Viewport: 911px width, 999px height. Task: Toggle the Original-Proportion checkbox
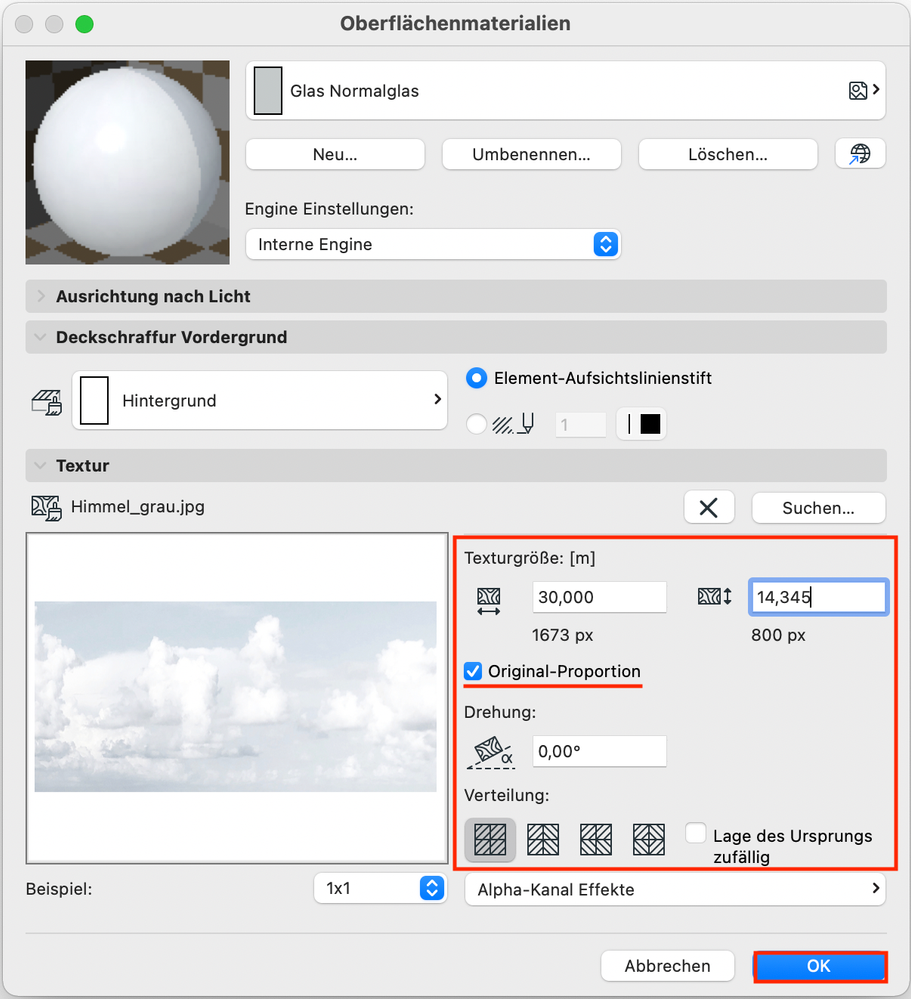473,672
